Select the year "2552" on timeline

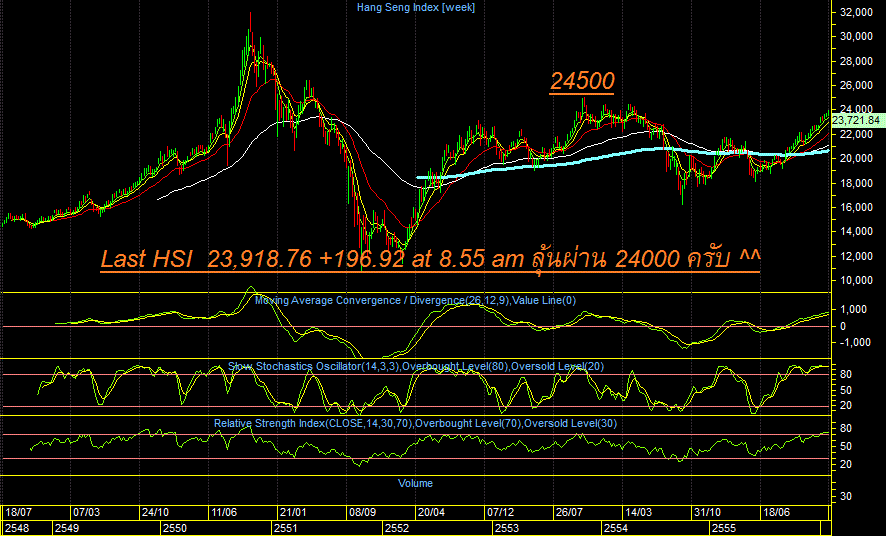click(x=396, y=529)
